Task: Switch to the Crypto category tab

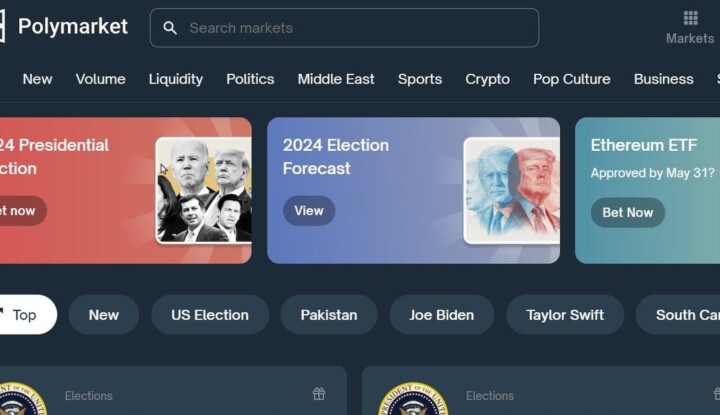Action: [487, 79]
